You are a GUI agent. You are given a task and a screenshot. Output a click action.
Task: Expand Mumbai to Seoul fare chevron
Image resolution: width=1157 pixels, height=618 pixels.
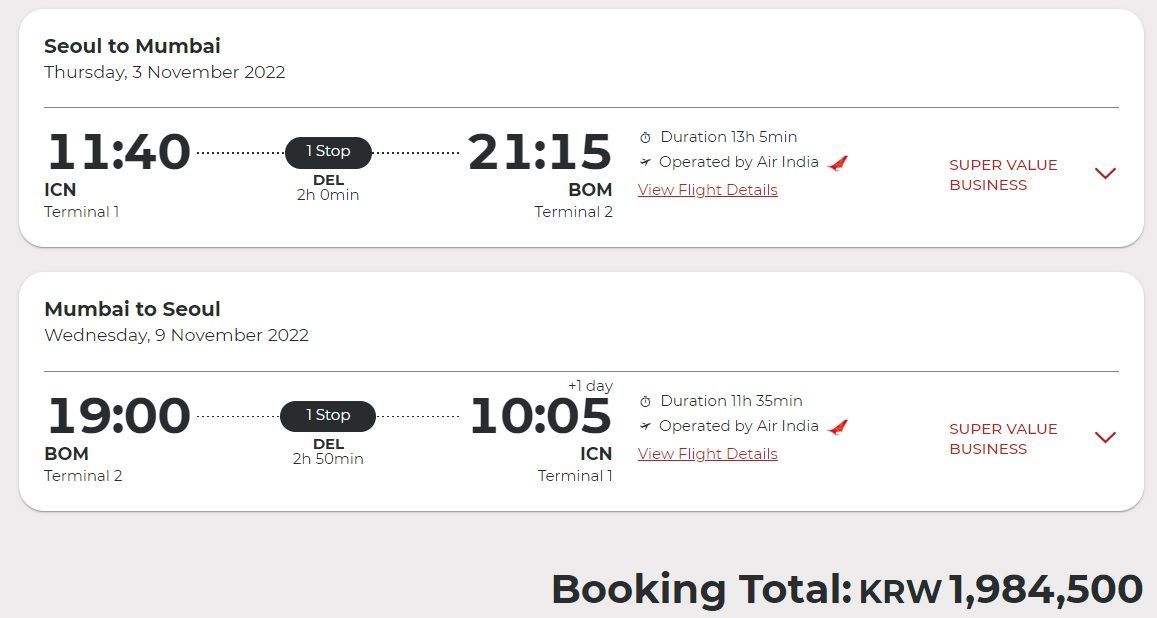tap(1105, 437)
